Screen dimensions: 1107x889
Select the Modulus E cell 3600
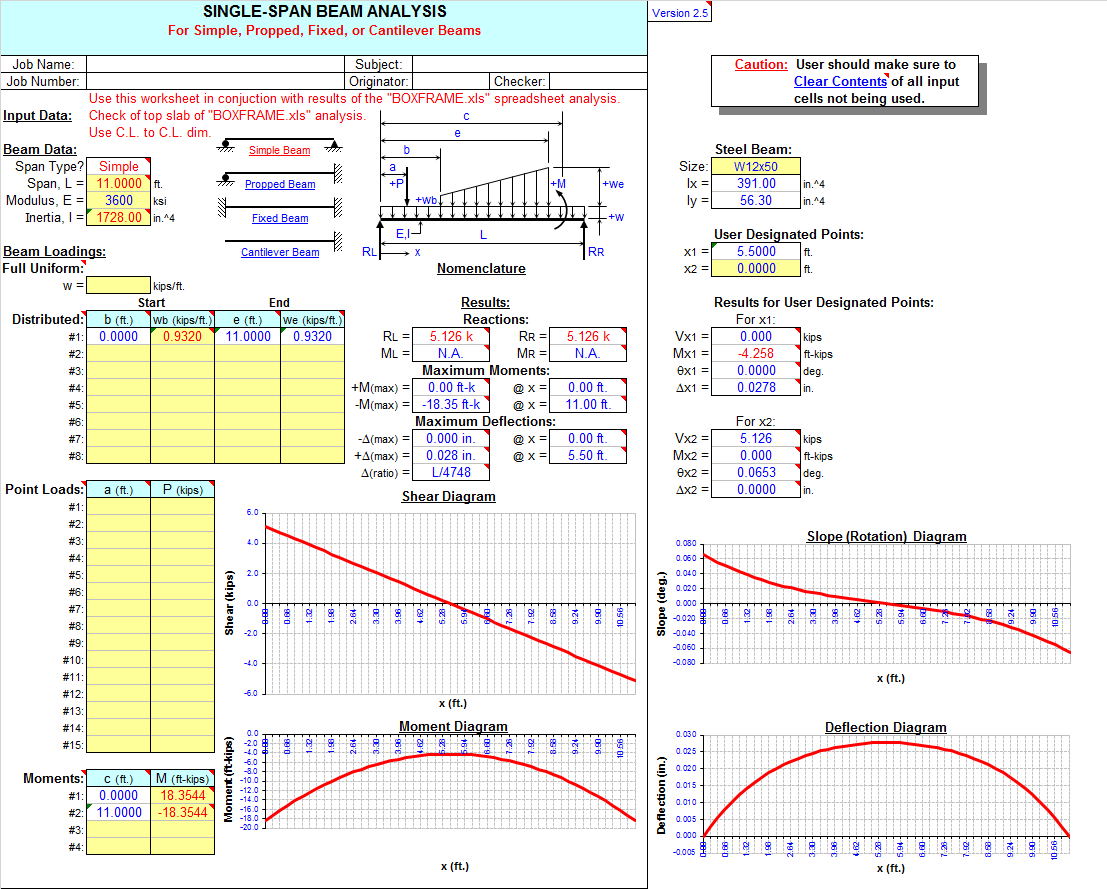119,201
